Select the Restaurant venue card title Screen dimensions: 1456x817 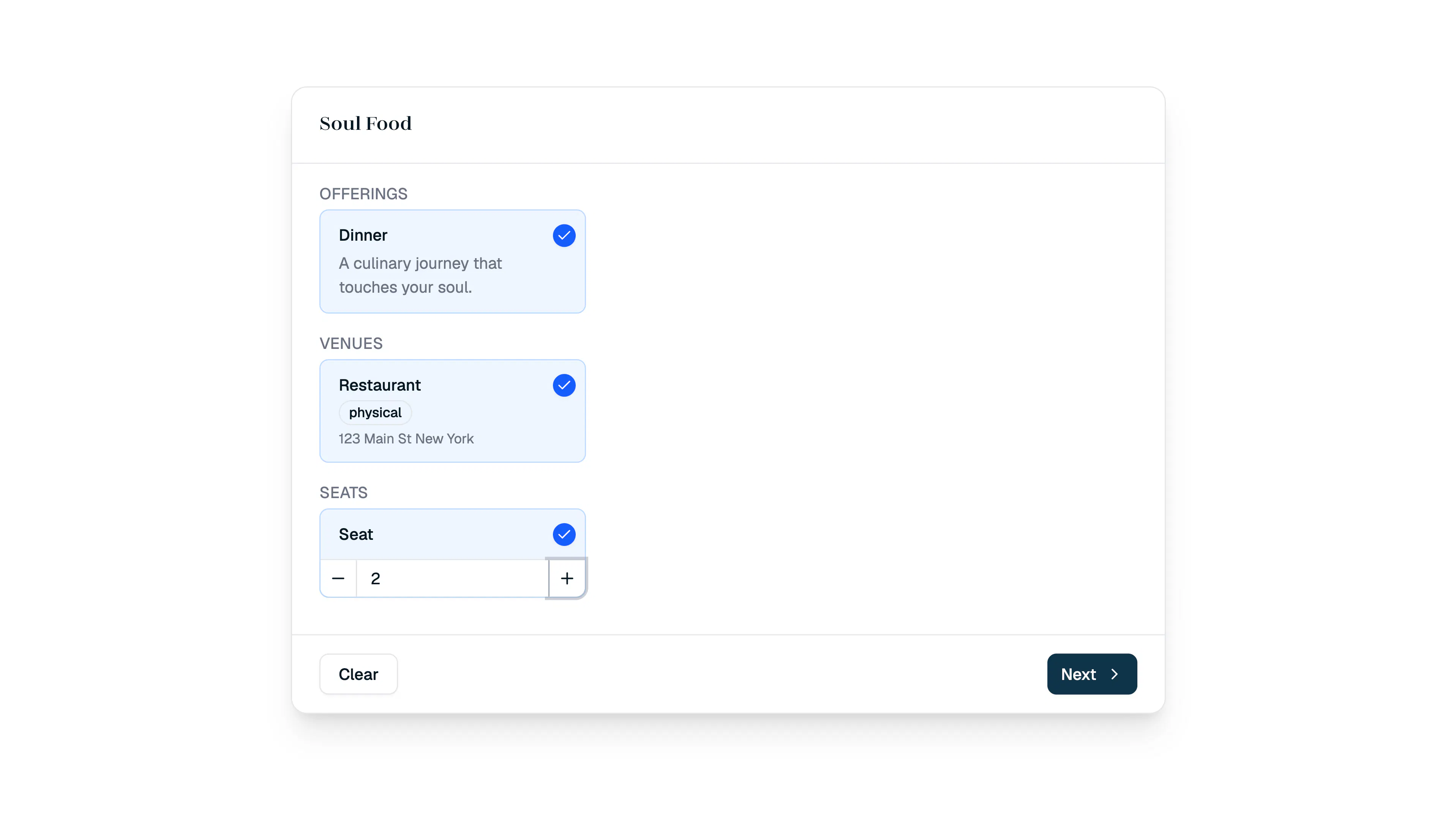tap(380, 385)
